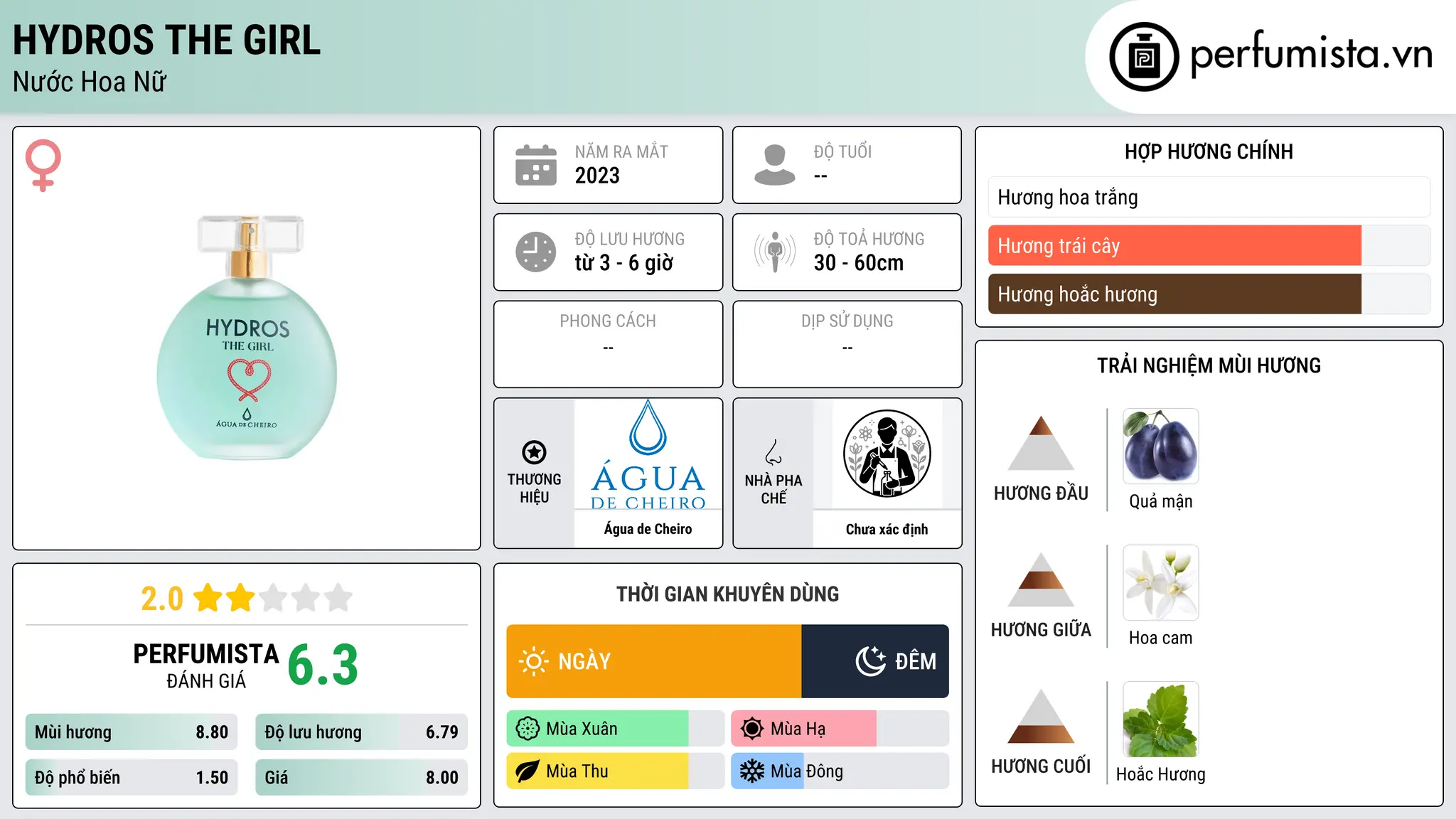Click the DỊP SỬ DỤNG label
Viewport: 1456px width, 819px height.
pyautogui.click(x=847, y=321)
